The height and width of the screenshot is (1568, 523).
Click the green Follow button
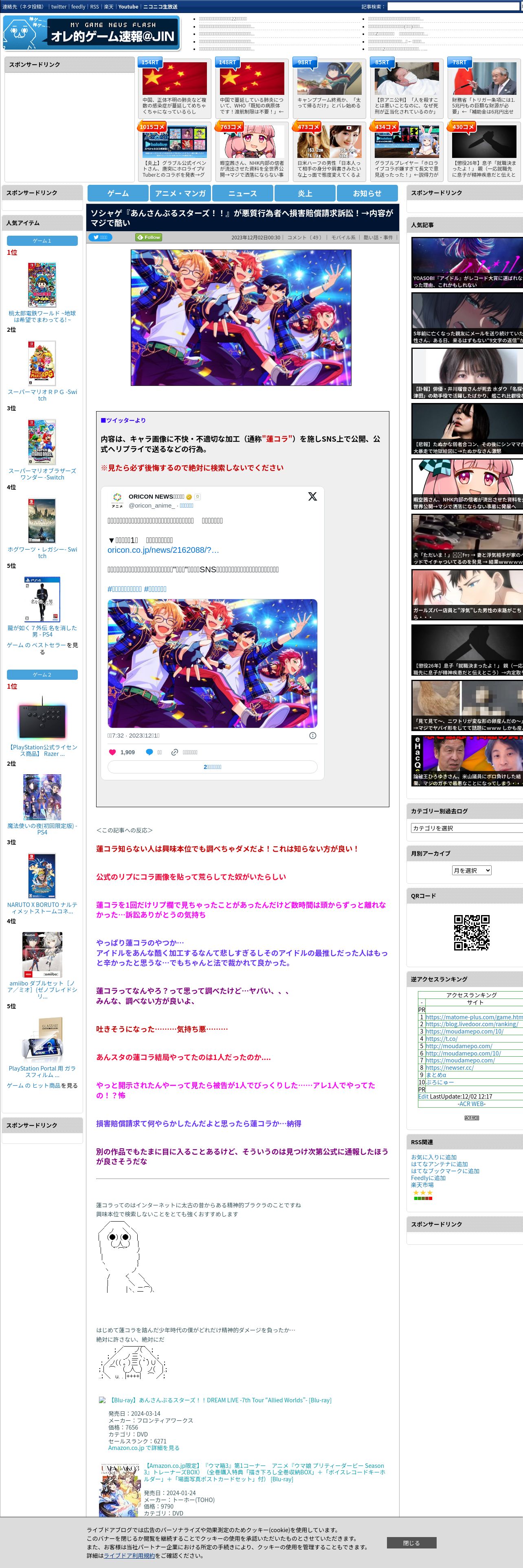[149, 237]
